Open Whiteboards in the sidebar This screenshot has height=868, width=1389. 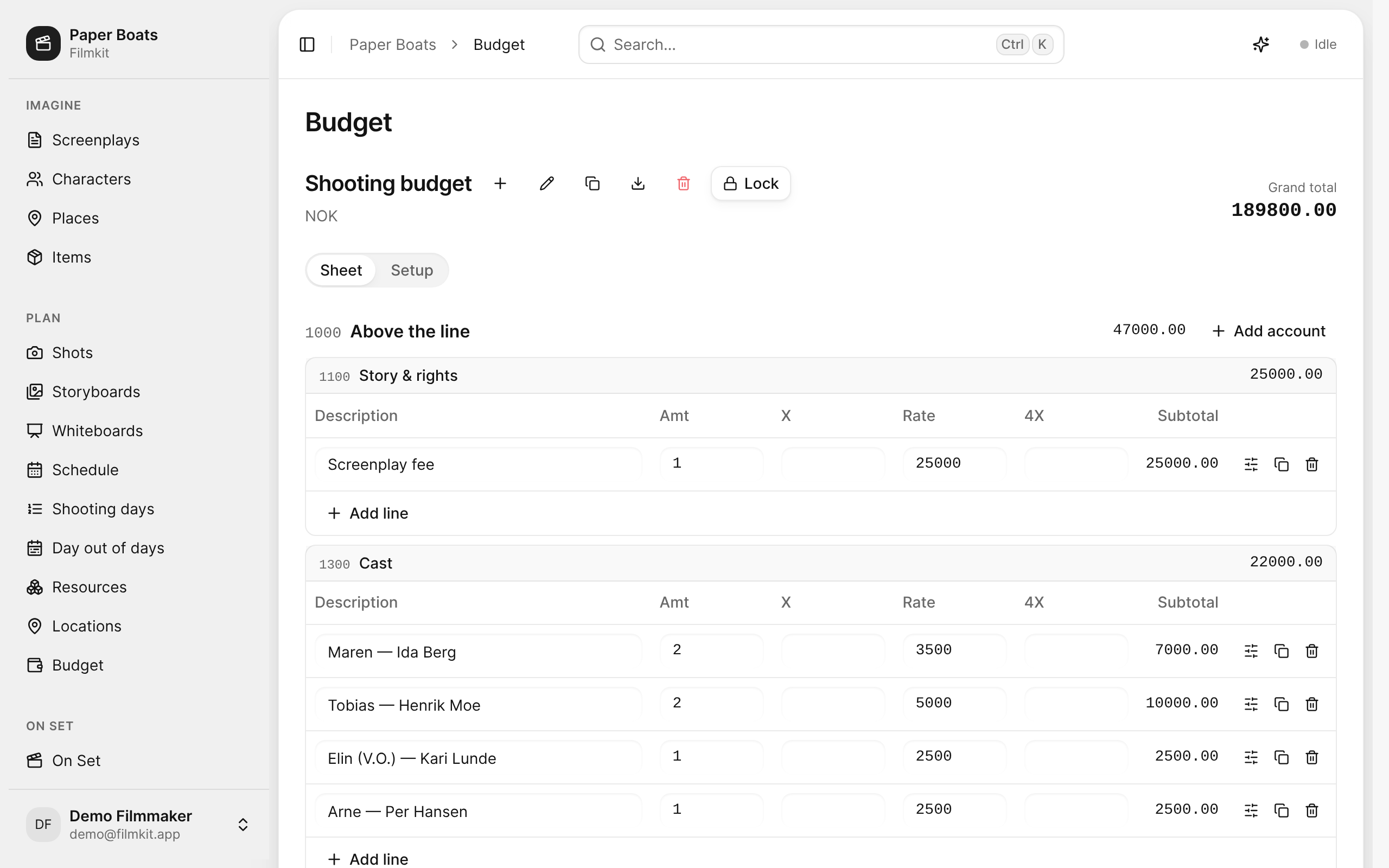(x=139, y=431)
